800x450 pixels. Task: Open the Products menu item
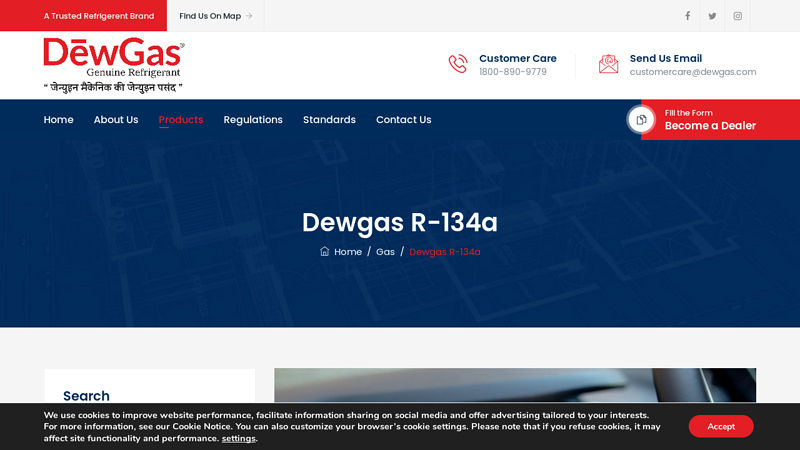pyautogui.click(x=181, y=119)
